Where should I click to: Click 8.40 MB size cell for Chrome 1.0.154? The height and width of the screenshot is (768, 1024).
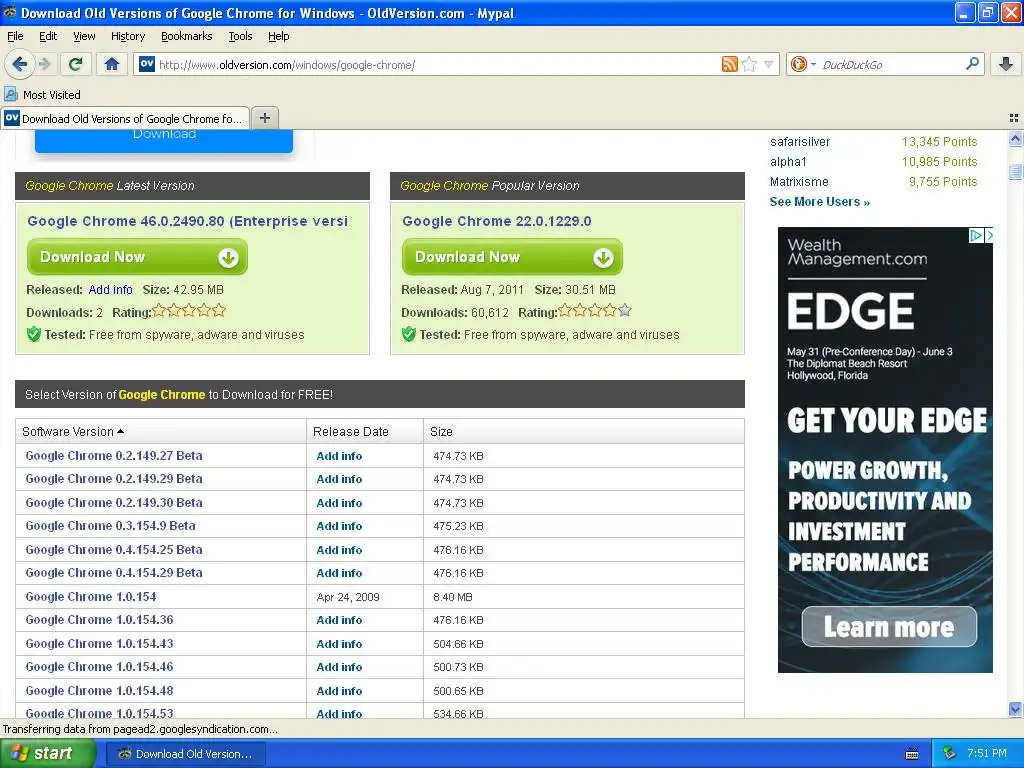(x=453, y=597)
